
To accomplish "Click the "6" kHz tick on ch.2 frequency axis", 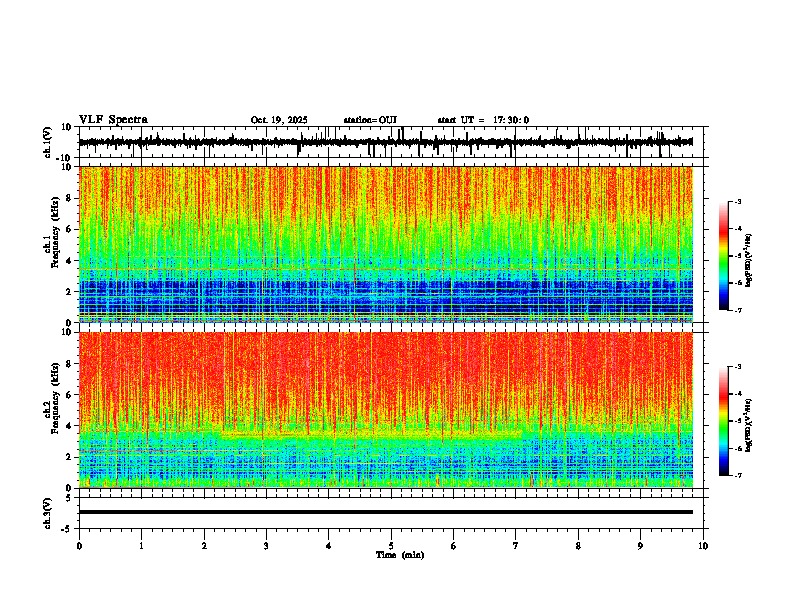I will coord(69,395).
